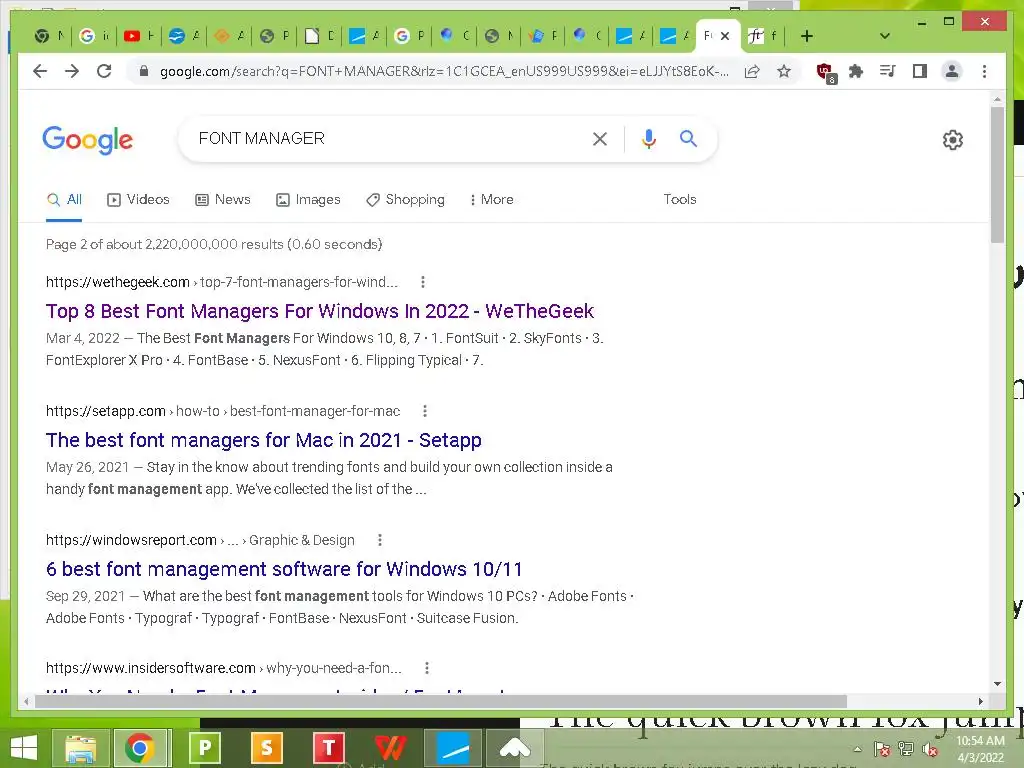The width and height of the screenshot is (1024, 768).
Task: Click the scroll-right arrow of horizontal scrollbar
Action: point(981,701)
